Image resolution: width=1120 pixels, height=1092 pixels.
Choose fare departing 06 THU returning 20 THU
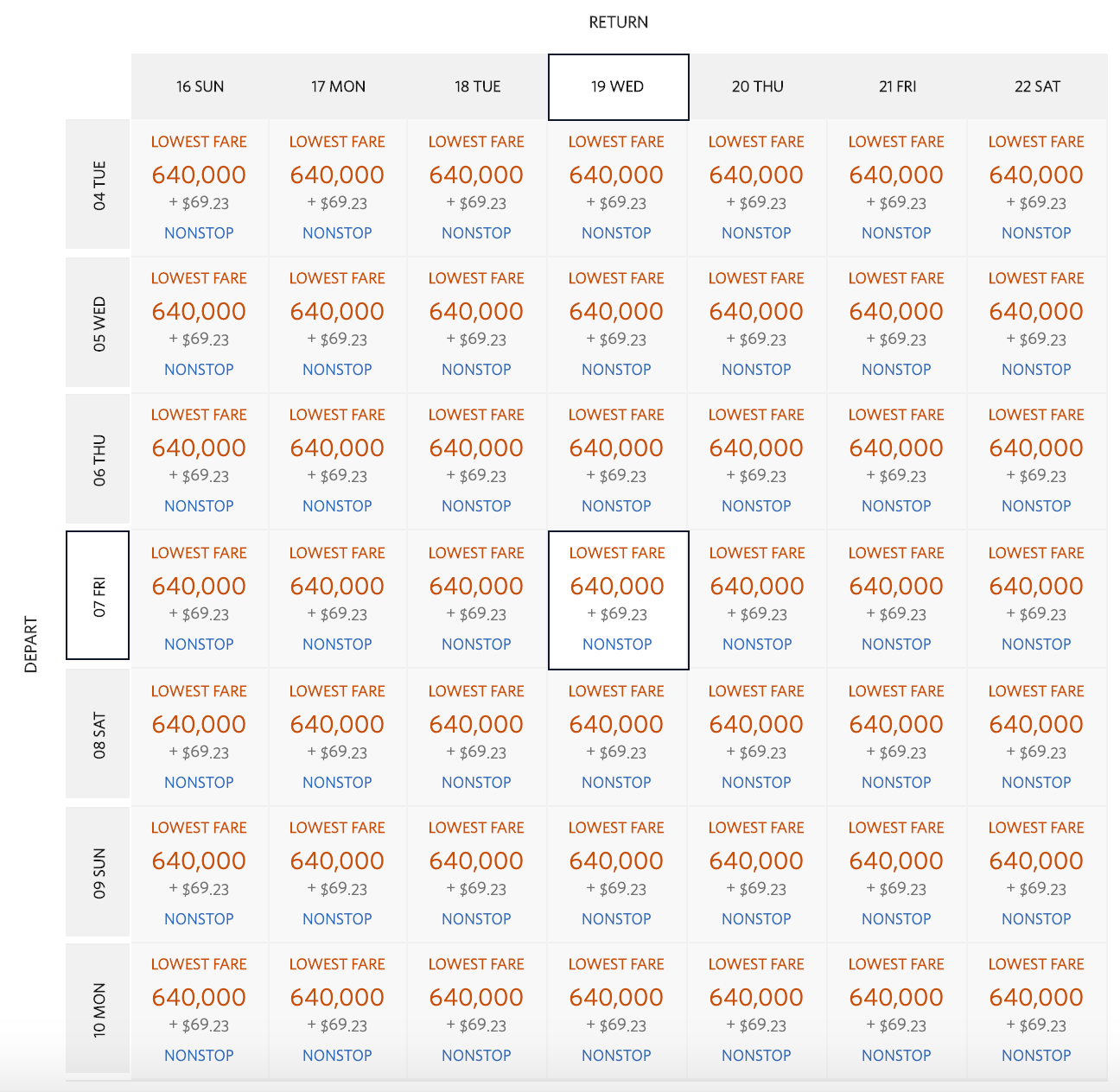(756, 460)
